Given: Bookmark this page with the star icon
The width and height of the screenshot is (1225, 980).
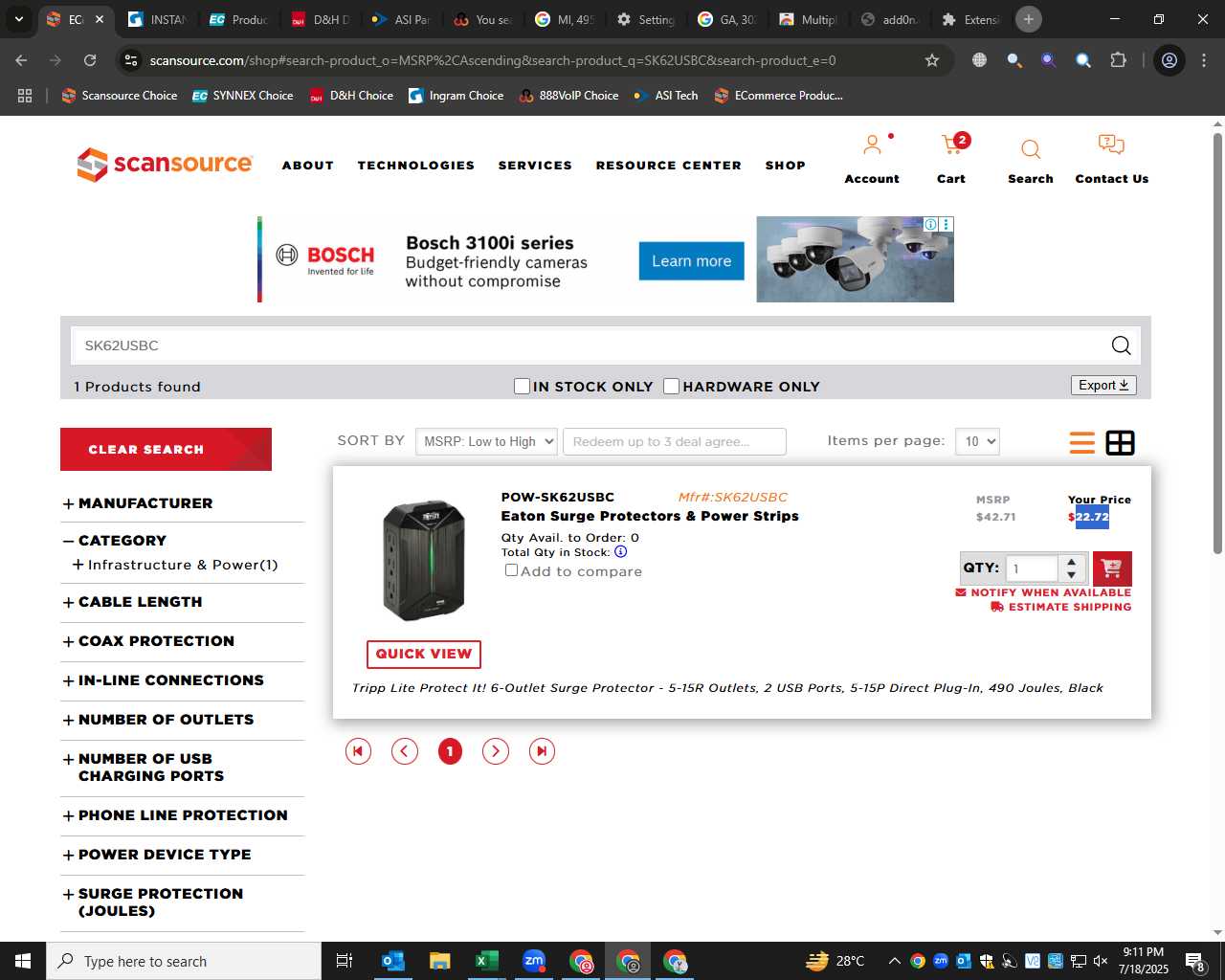Looking at the screenshot, I should coord(932,60).
